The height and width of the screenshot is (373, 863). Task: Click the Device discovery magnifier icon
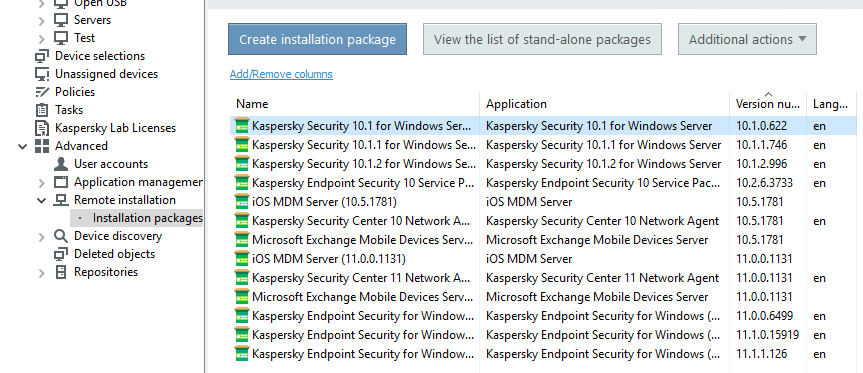[x=61, y=236]
